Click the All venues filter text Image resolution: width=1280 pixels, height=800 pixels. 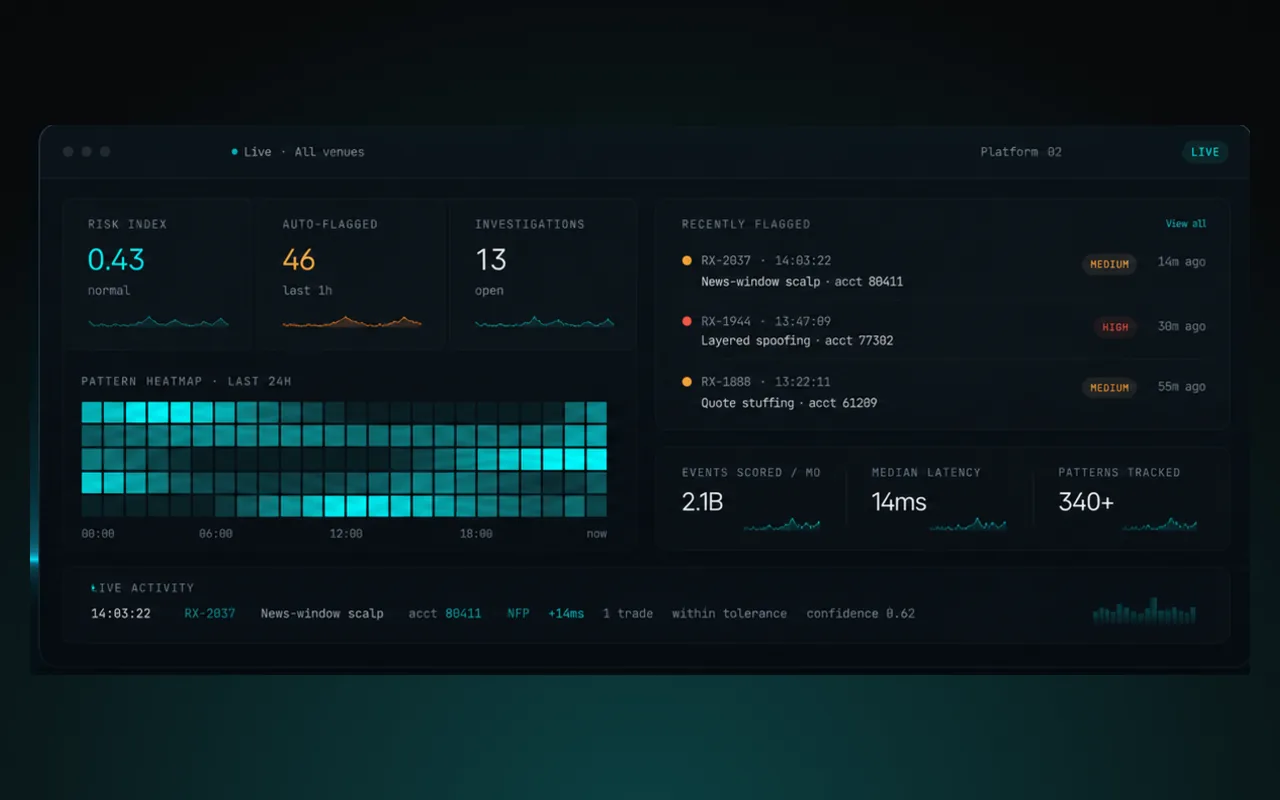(329, 152)
